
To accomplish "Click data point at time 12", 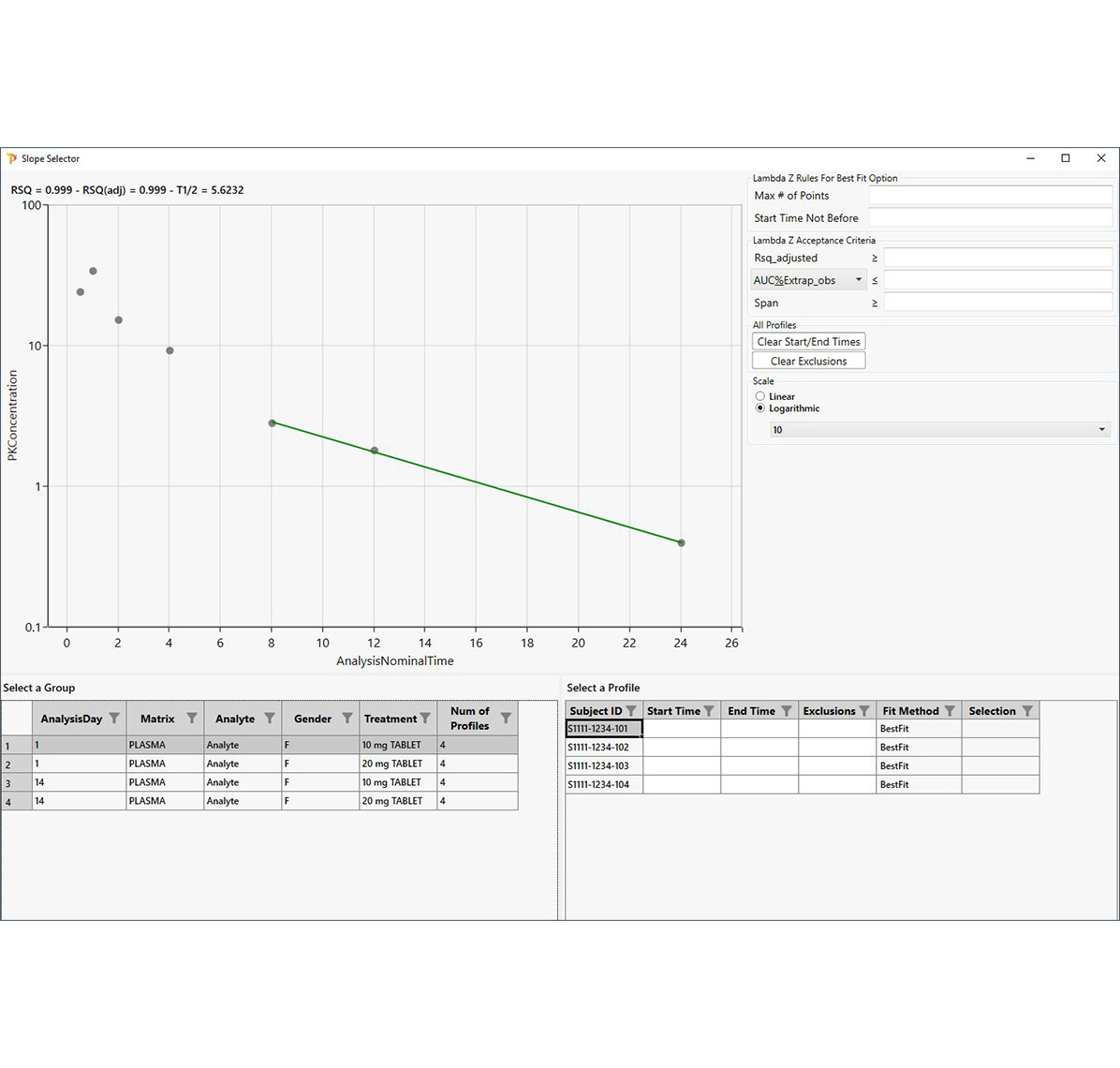I will 375,451.
